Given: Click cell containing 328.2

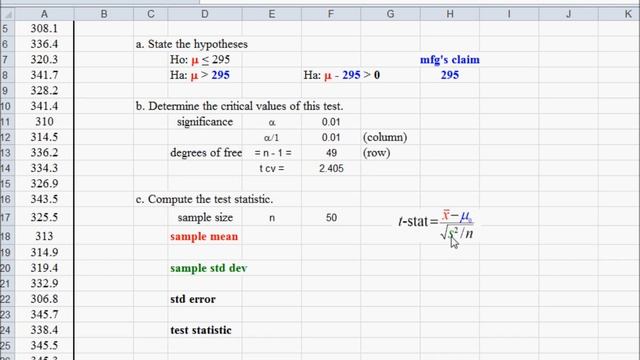Looking at the screenshot, I should click(x=44, y=91).
